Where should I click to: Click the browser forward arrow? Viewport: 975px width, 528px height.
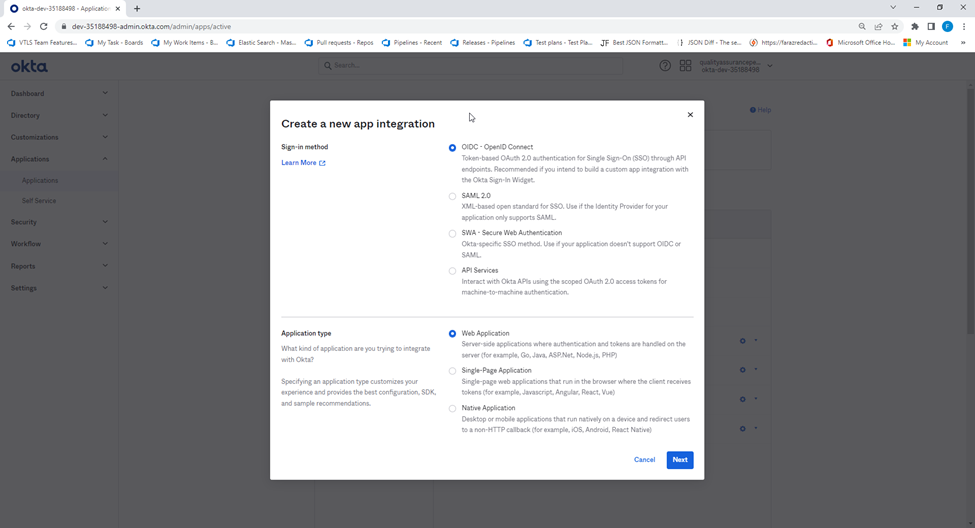pyautogui.click(x=27, y=26)
